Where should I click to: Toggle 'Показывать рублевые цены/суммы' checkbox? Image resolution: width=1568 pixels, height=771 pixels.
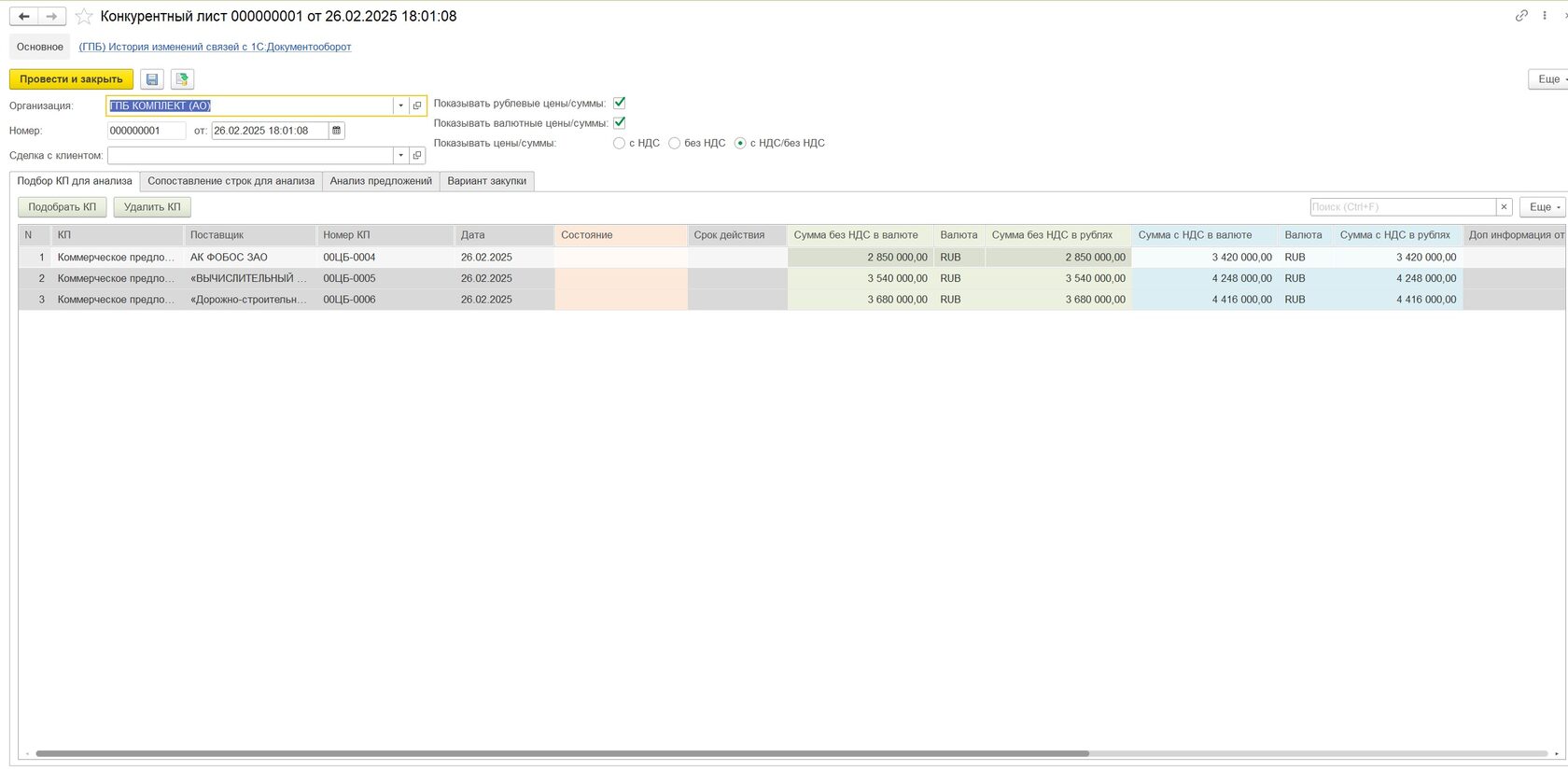pyautogui.click(x=619, y=103)
